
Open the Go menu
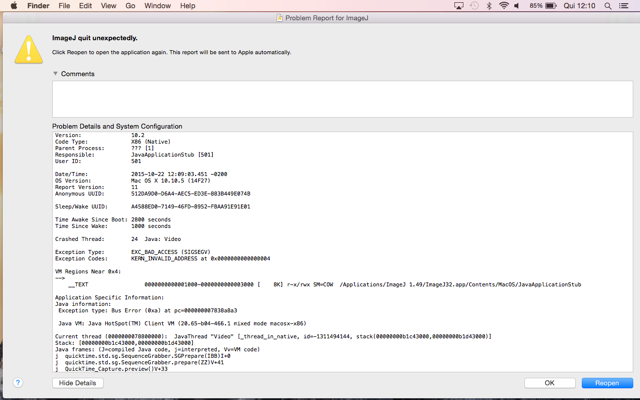(x=130, y=6)
